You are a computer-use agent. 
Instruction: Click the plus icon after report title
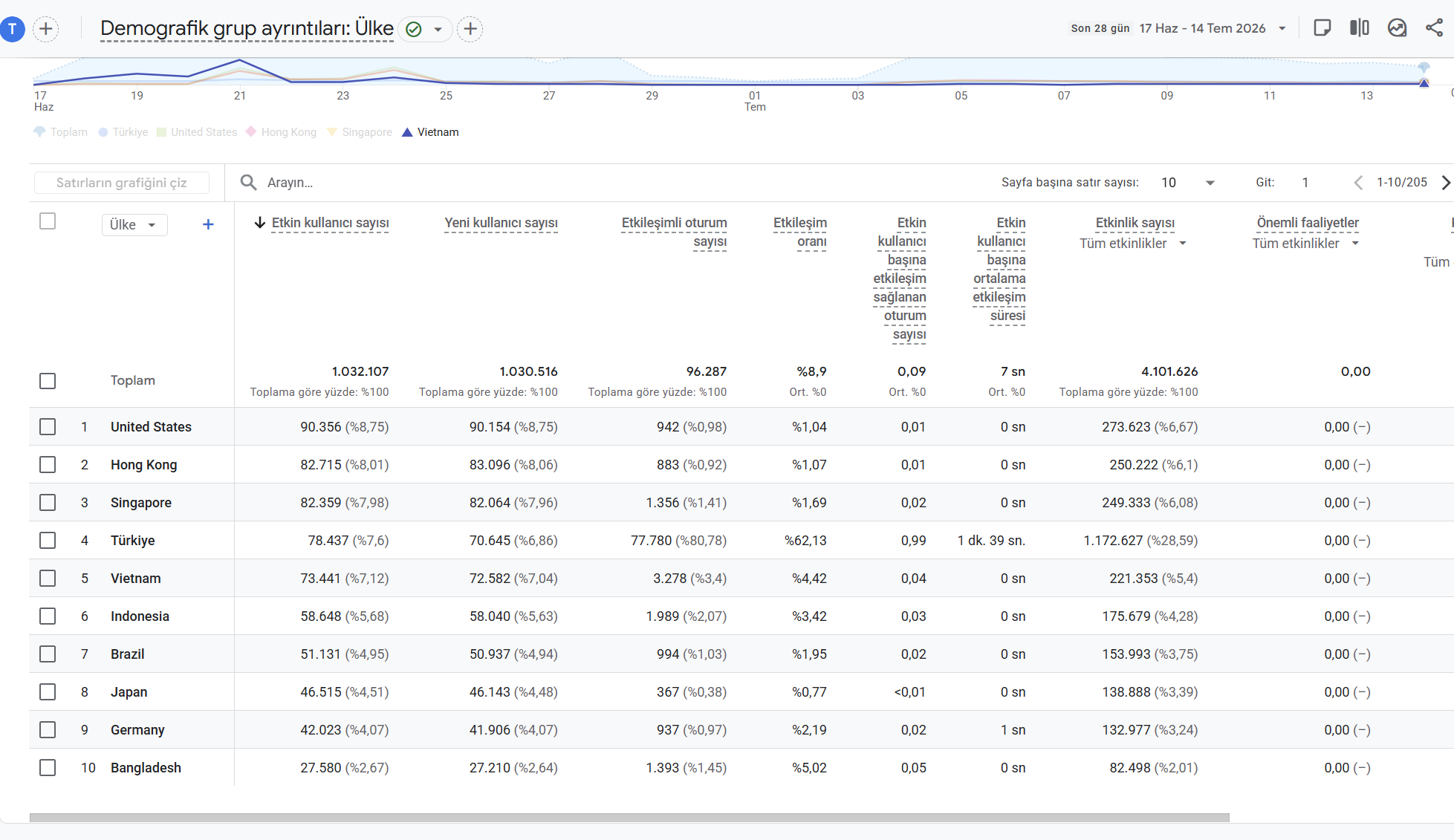470,29
